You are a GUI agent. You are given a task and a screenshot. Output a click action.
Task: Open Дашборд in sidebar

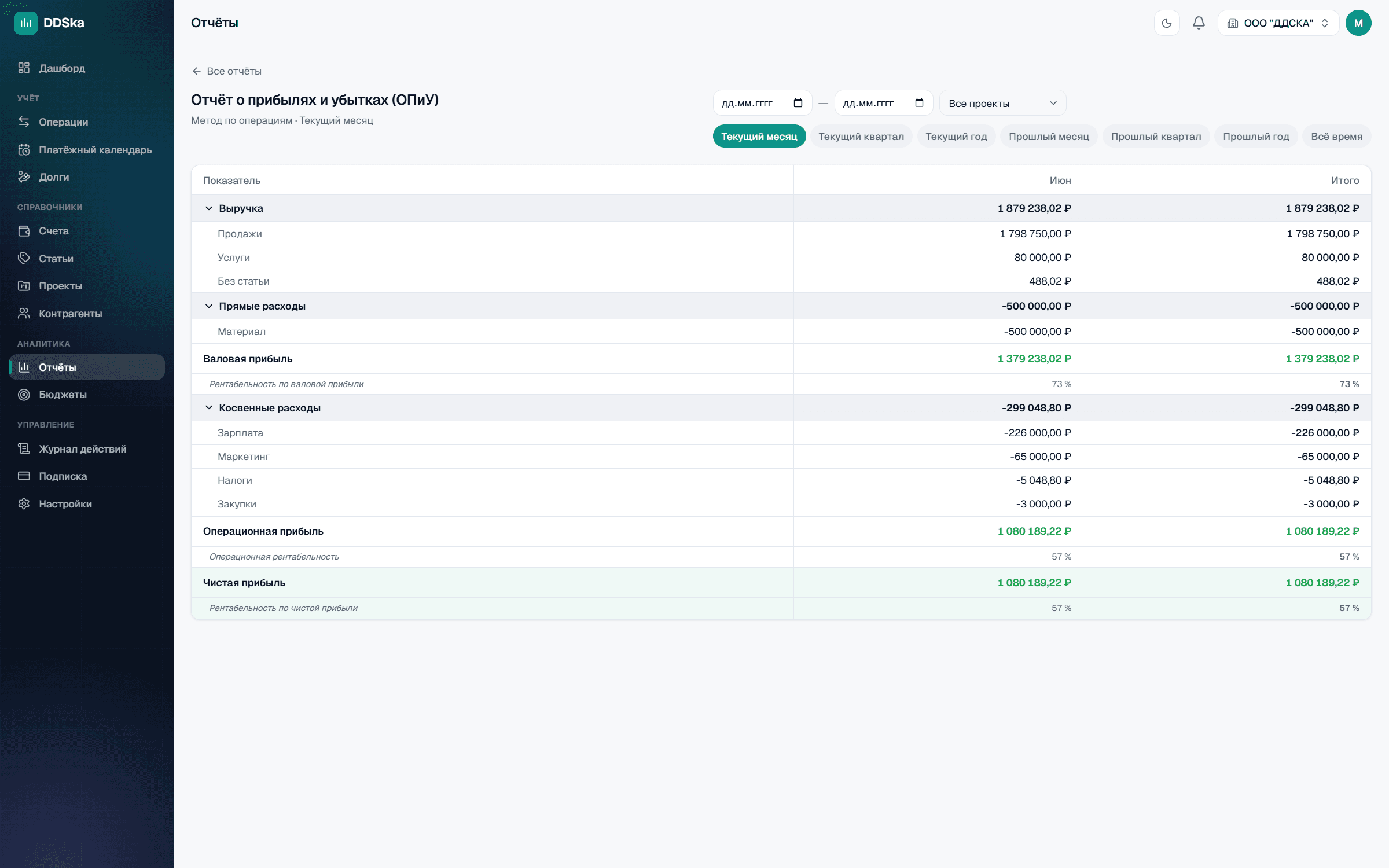(x=87, y=68)
